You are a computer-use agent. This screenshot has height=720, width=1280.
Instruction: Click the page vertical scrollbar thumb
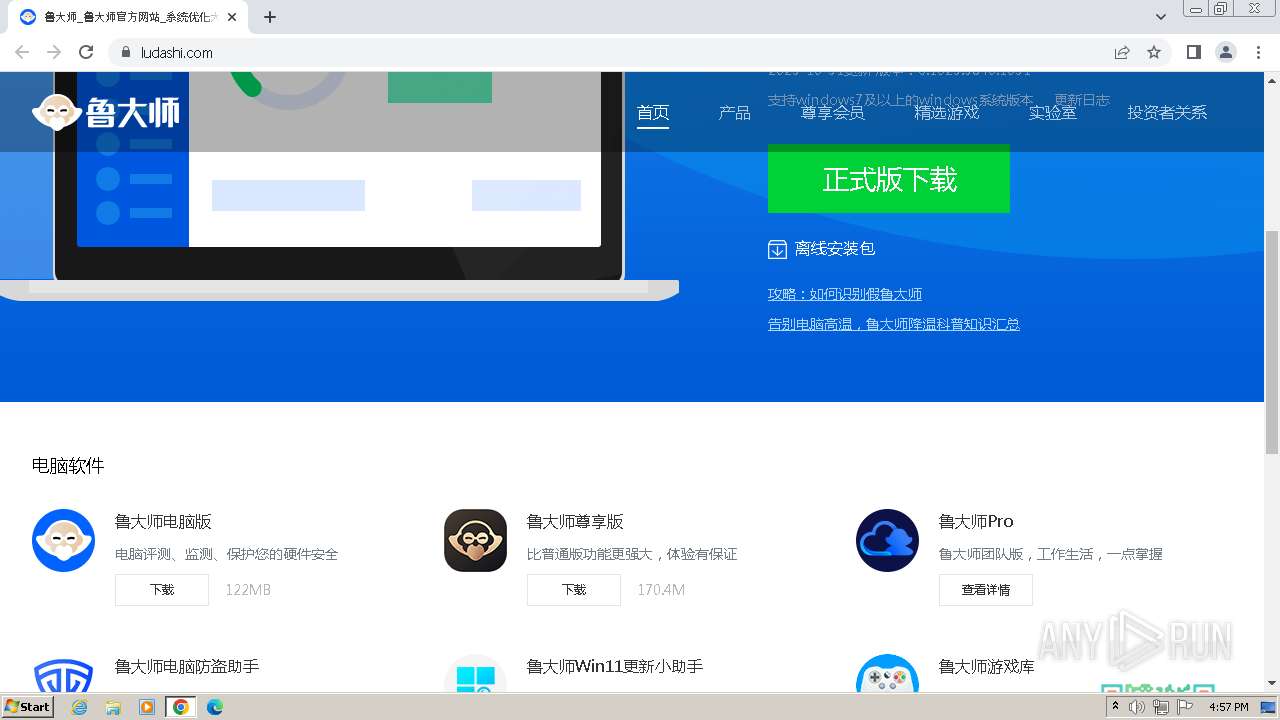point(1272,340)
